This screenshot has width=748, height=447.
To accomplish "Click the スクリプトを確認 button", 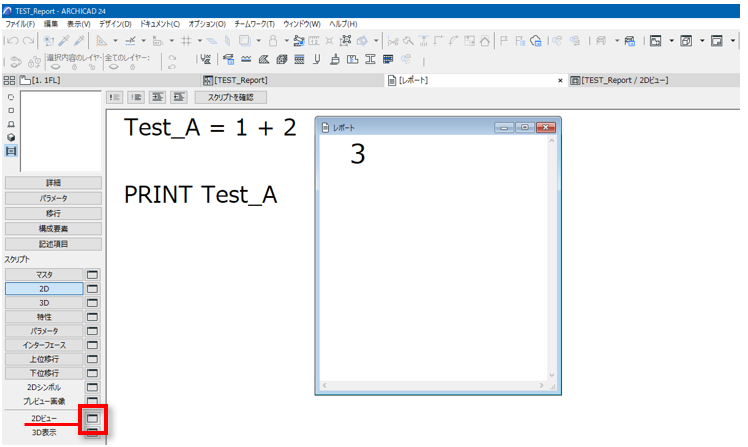I will (230, 97).
